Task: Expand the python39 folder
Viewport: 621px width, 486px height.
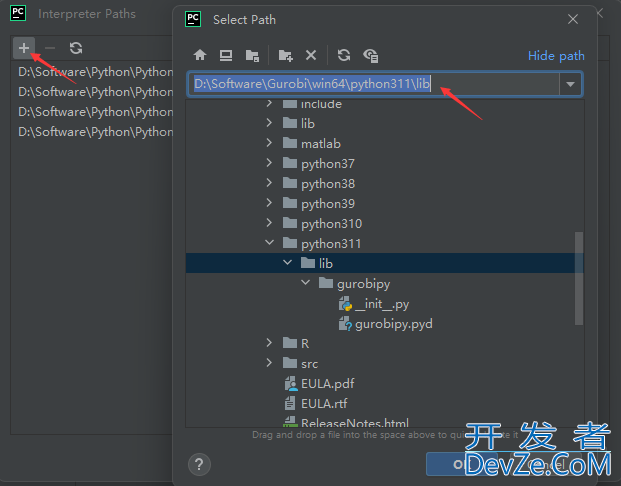Action: click(x=269, y=203)
